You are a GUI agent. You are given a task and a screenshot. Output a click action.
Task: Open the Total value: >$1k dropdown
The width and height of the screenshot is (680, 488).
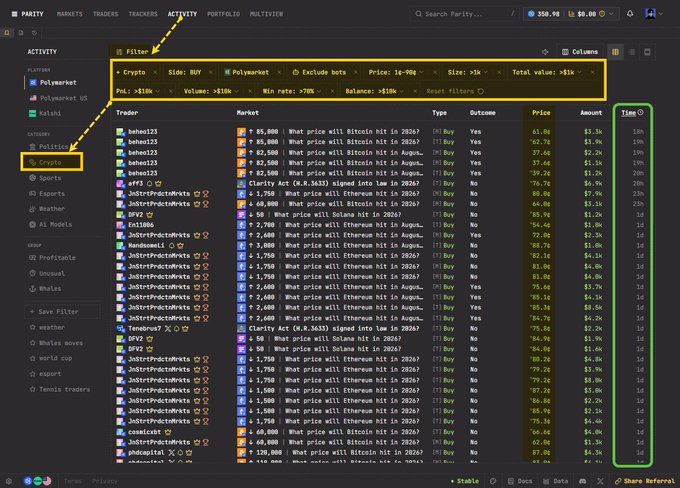[x=547, y=72]
